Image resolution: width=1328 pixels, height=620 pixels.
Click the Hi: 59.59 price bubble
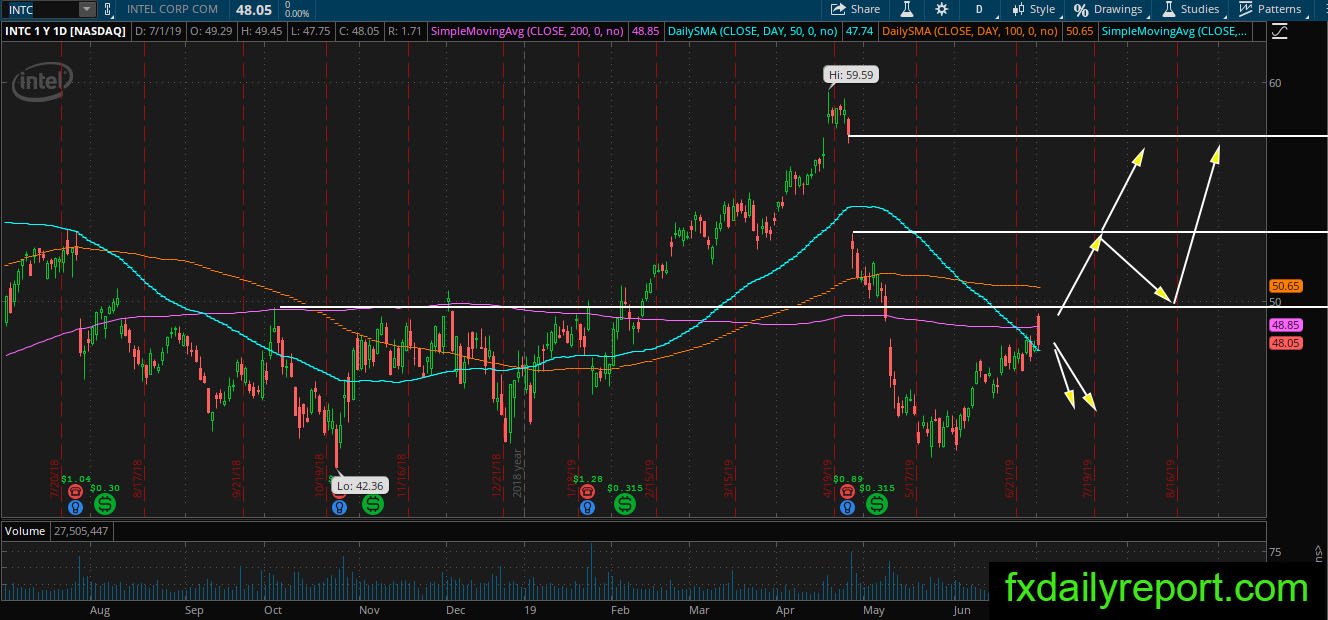pyautogui.click(x=851, y=74)
